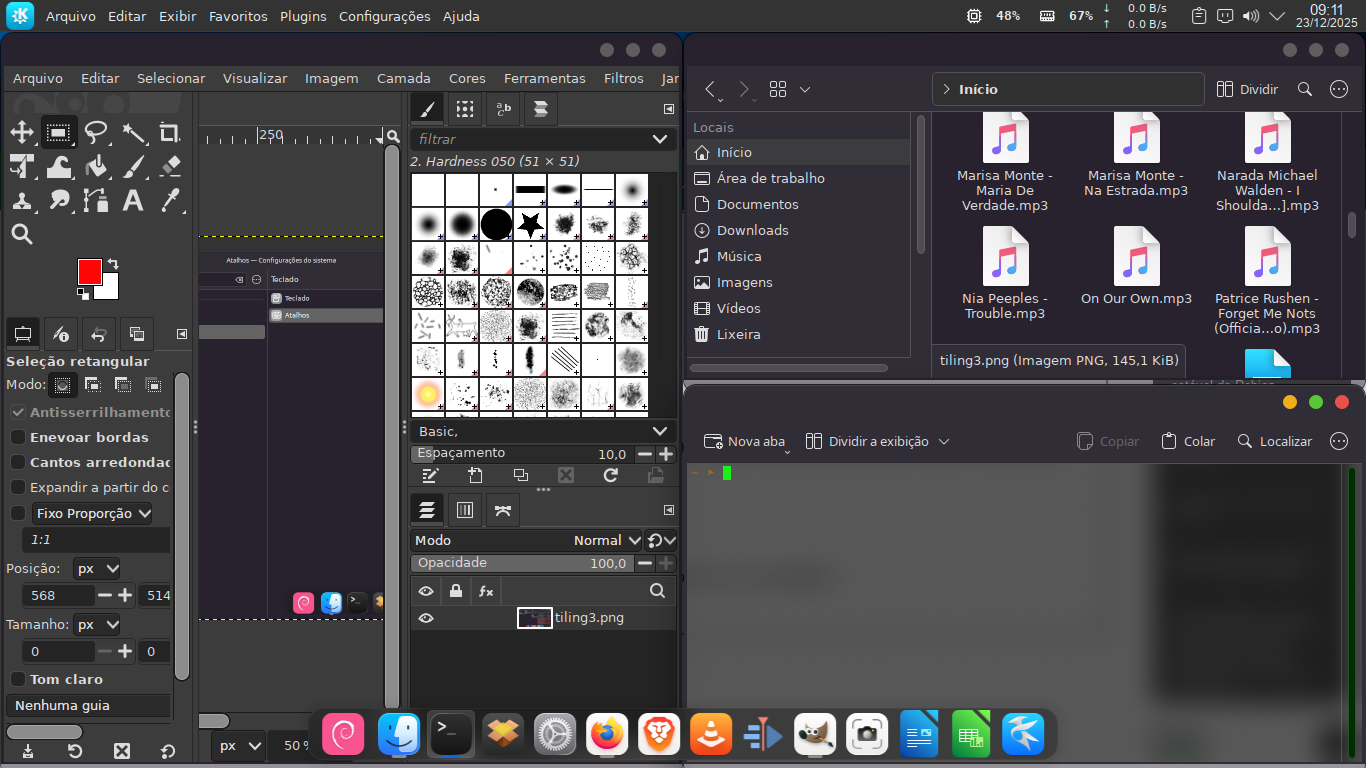1366x768 pixels.
Task: Open the Camada menu
Action: pos(403,78)
